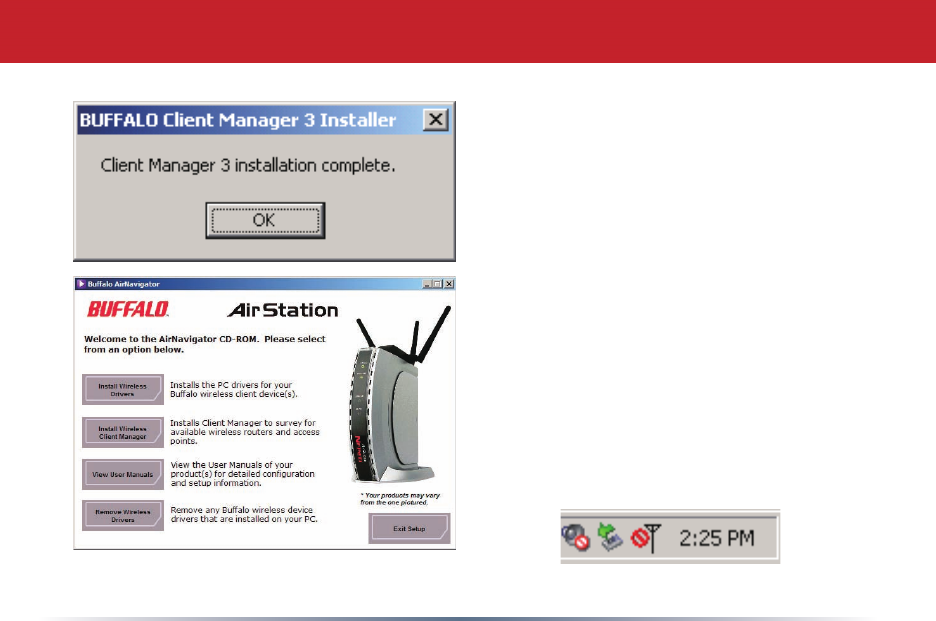Minimize the Buffalo AirNavigator window

(x=427, y=284)
